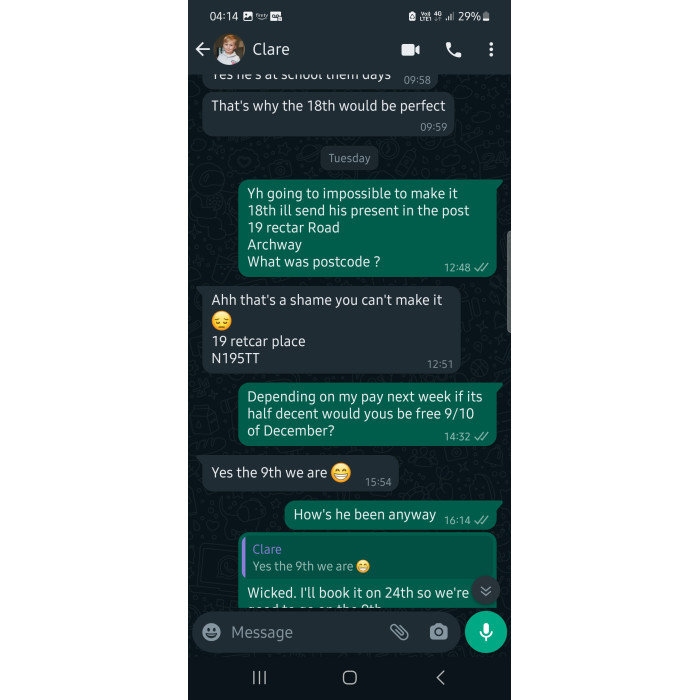
Task: Tap the Android back navigation chevron
Action: click(x=440, y=678)
